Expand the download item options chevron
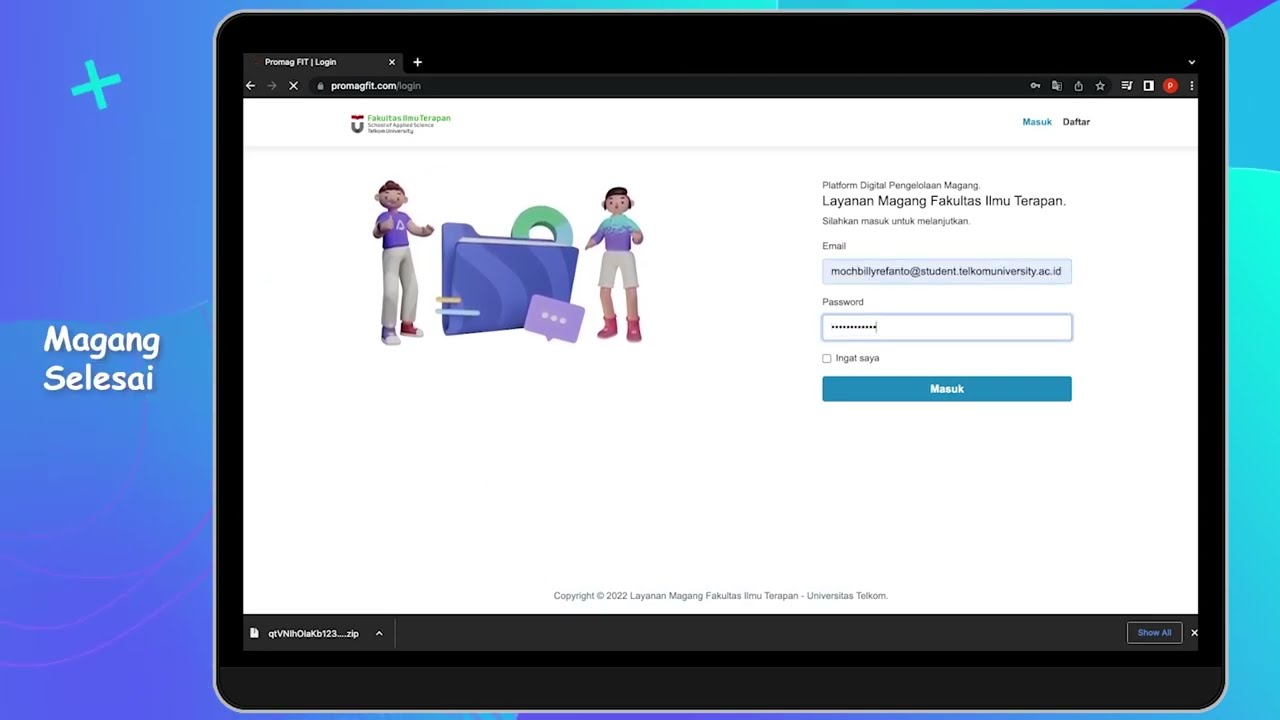This screenshot has height=720, width=1280. coord(379,633)
